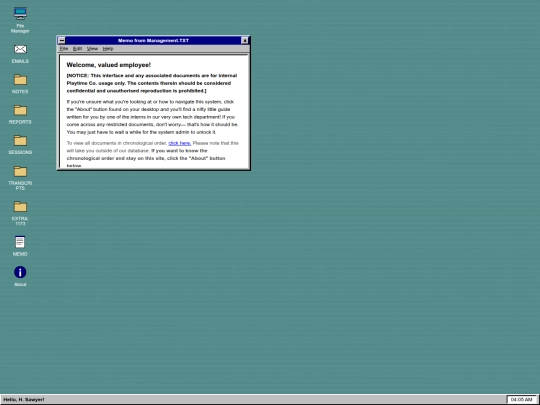Click the system menu box on memo title bar

click(62, 40)
